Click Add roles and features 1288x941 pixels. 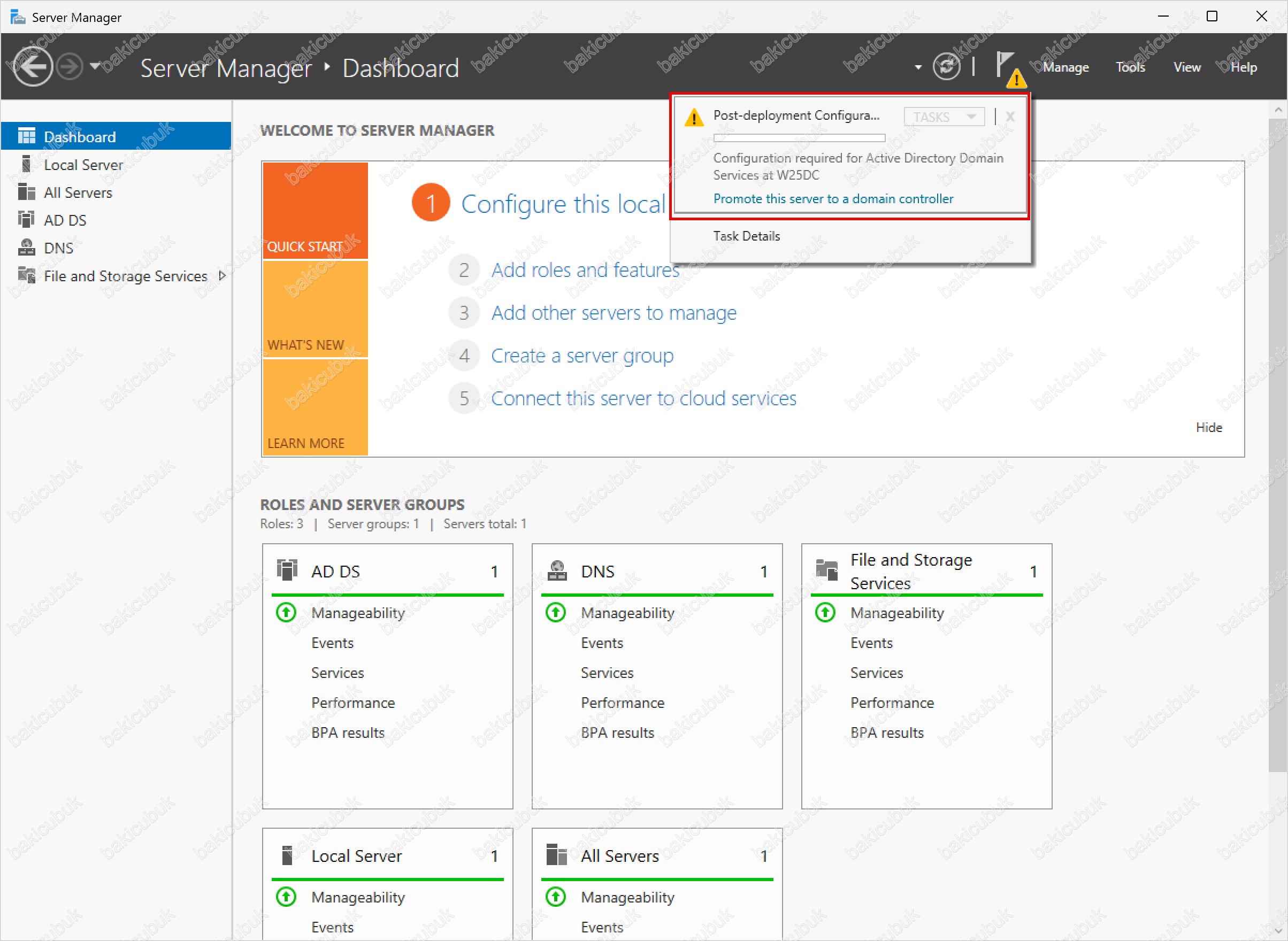[585, 270]
